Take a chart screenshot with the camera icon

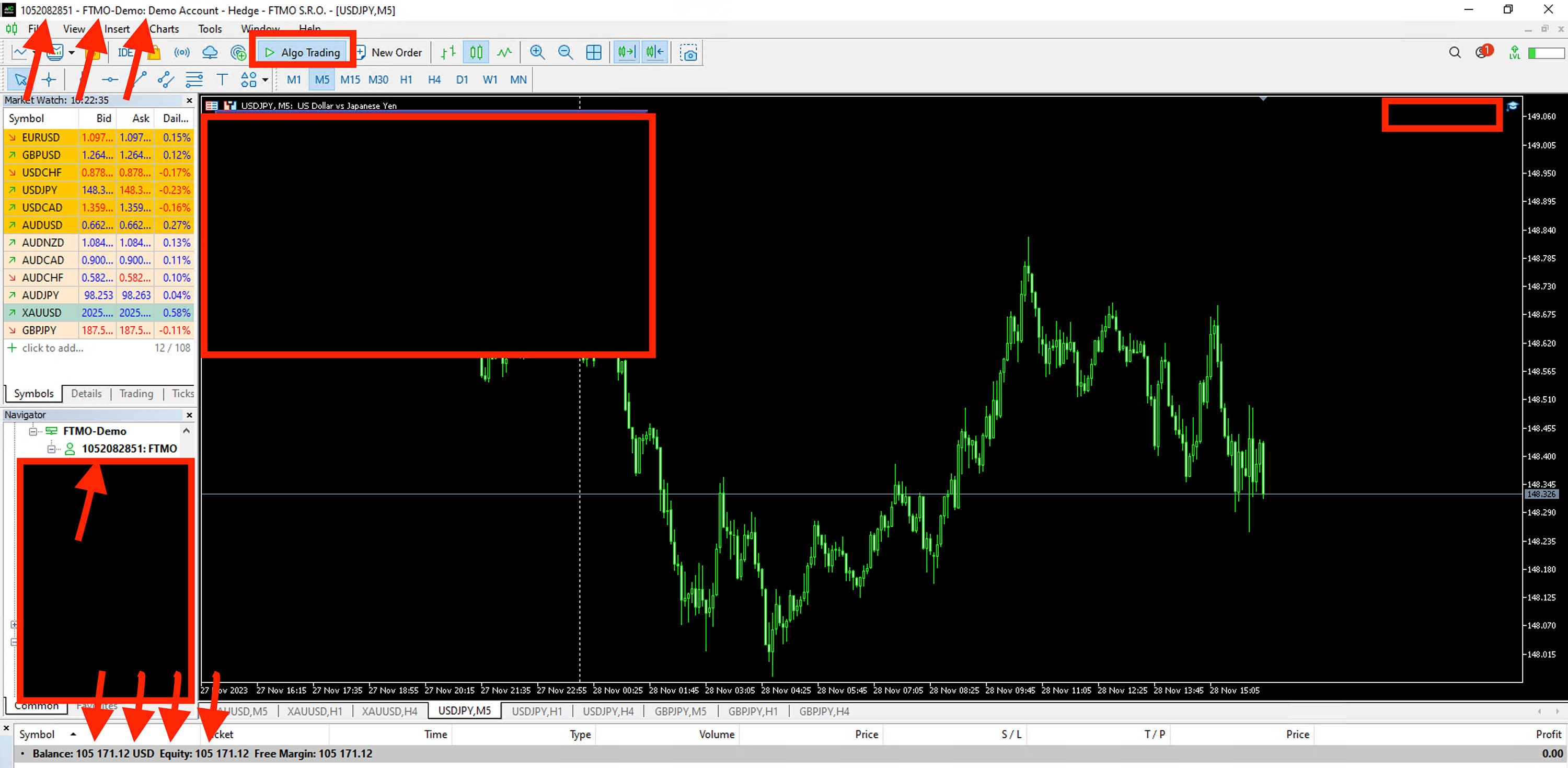(688, 52)
